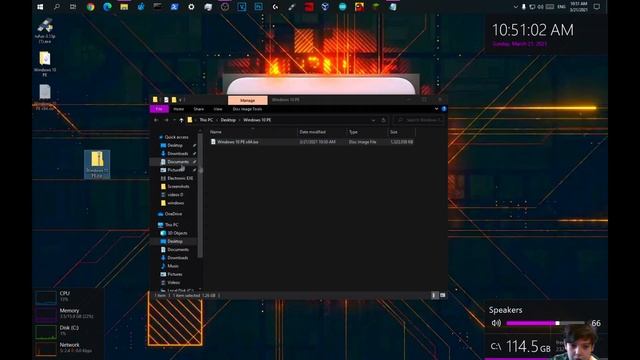
Task: Open taskbar search magnifier
Action: pos(57,7)
